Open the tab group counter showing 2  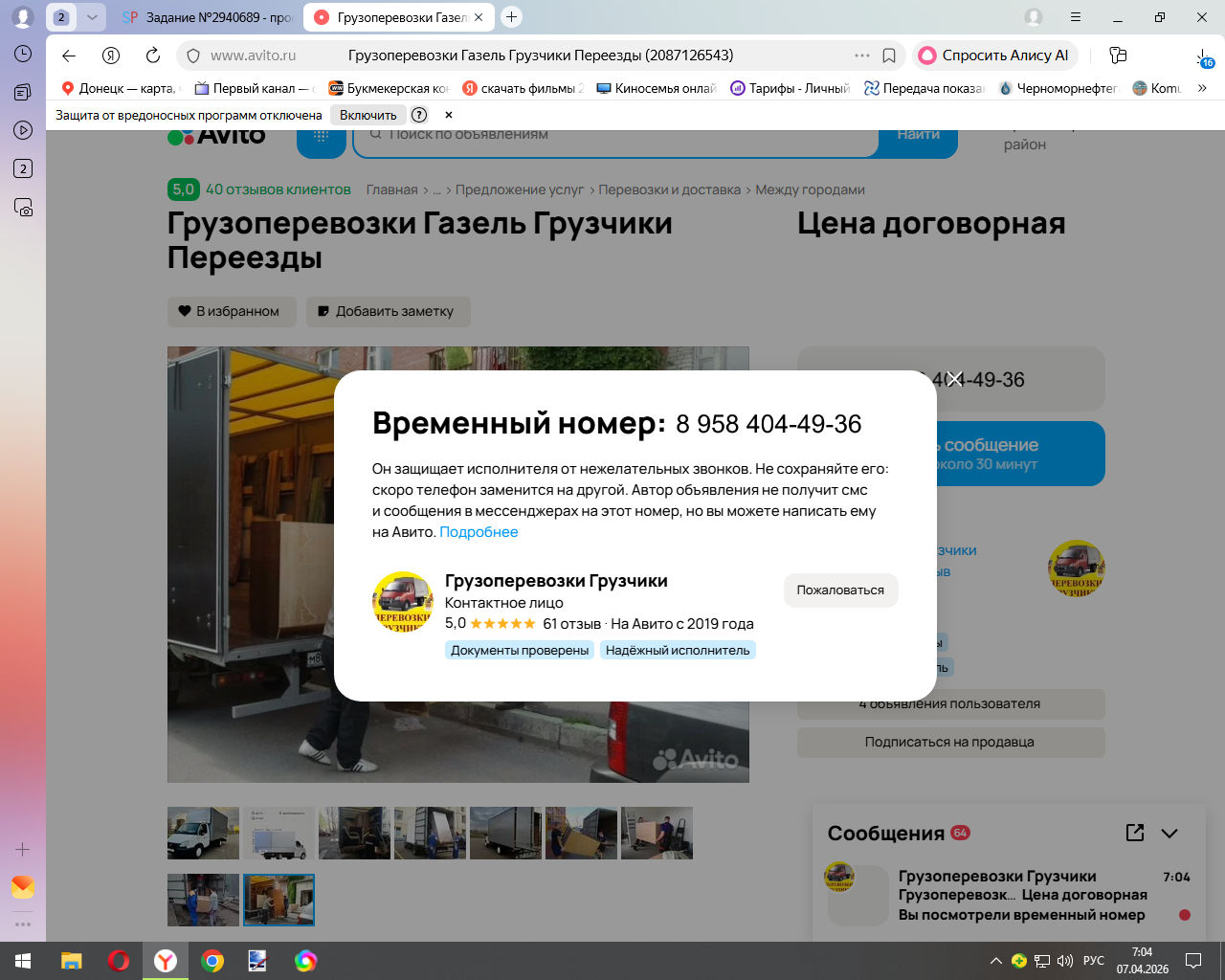[61, 17]
